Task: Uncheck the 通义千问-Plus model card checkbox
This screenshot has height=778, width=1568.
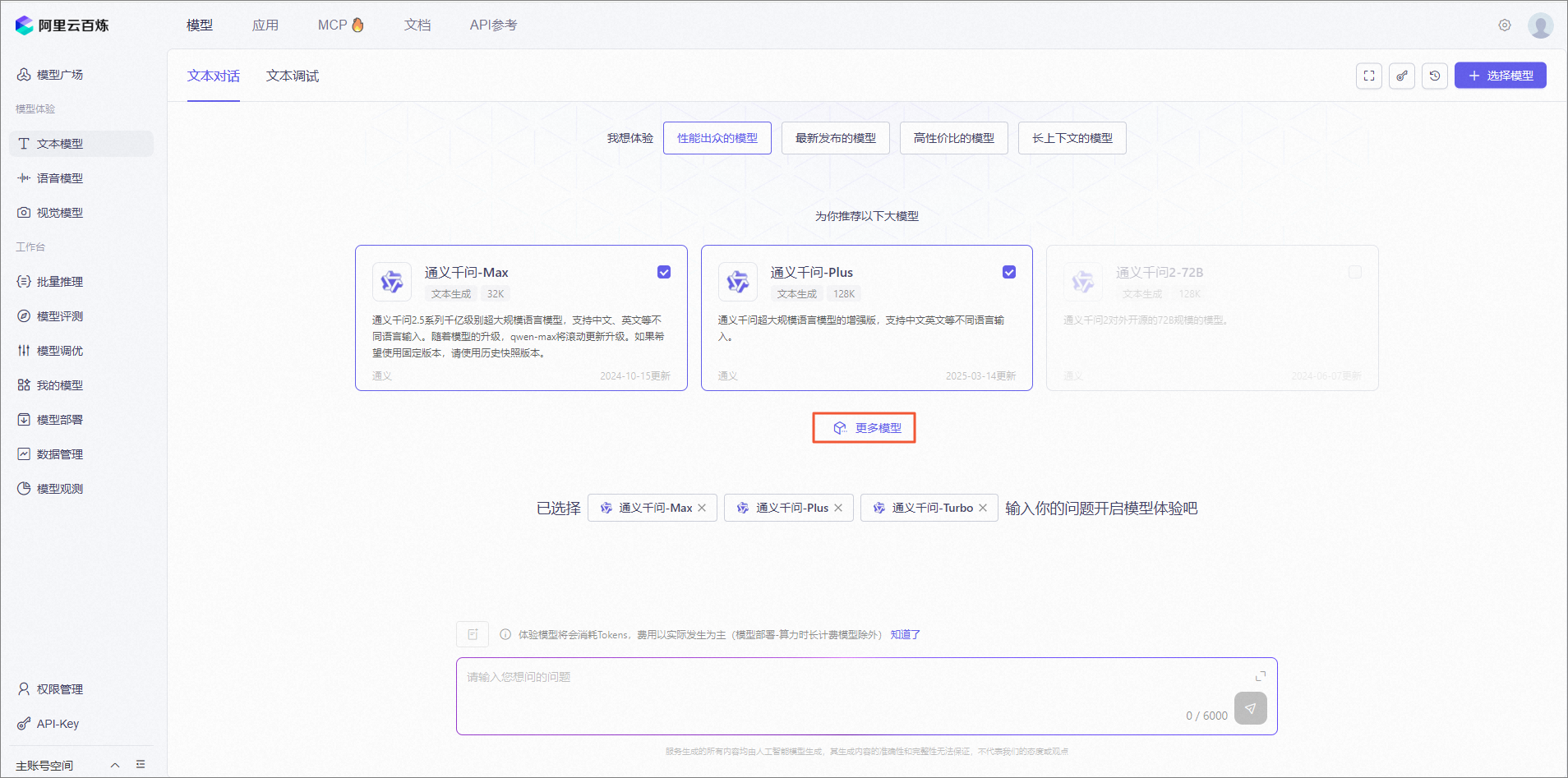Action: 1009,272
